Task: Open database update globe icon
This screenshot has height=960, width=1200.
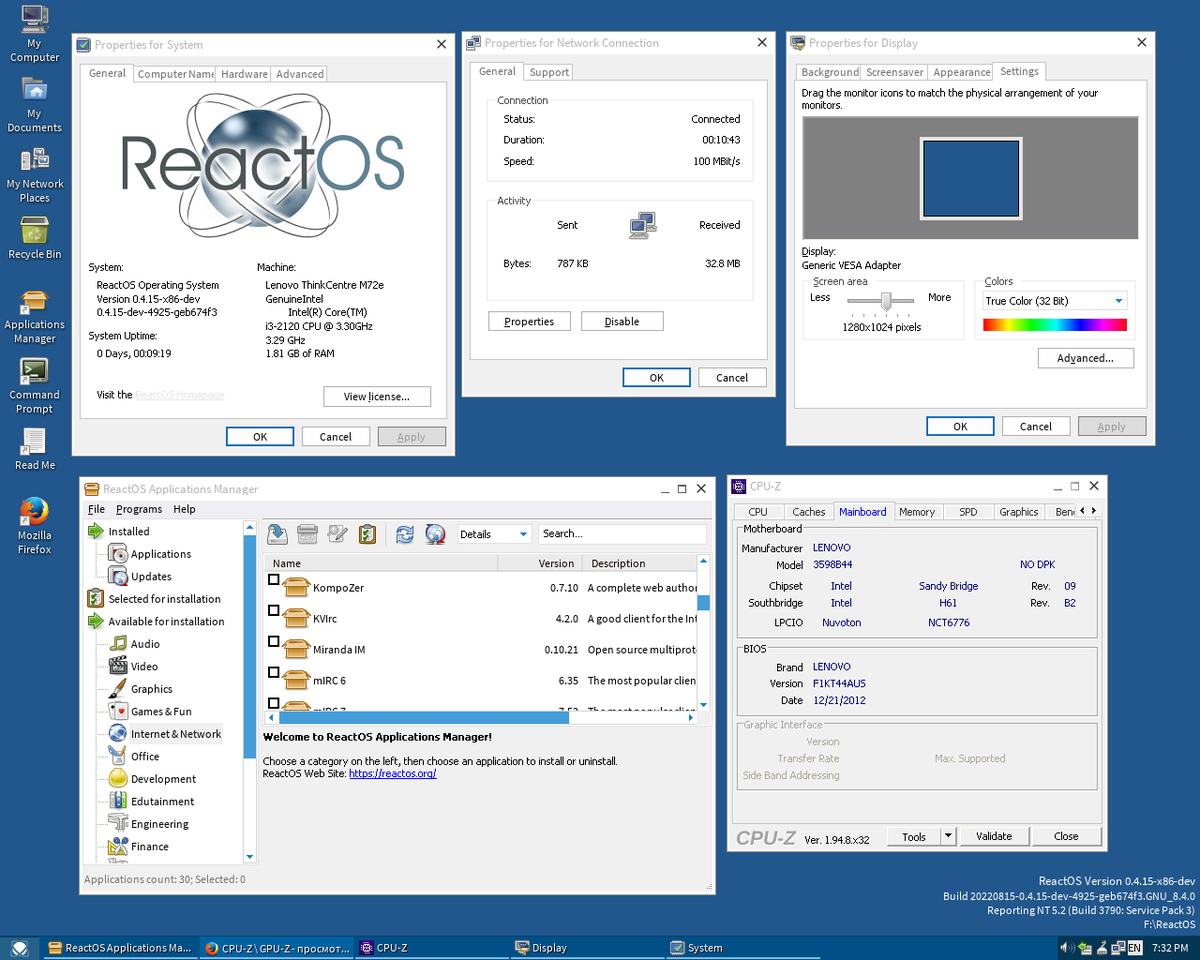Action: (434, 534)
